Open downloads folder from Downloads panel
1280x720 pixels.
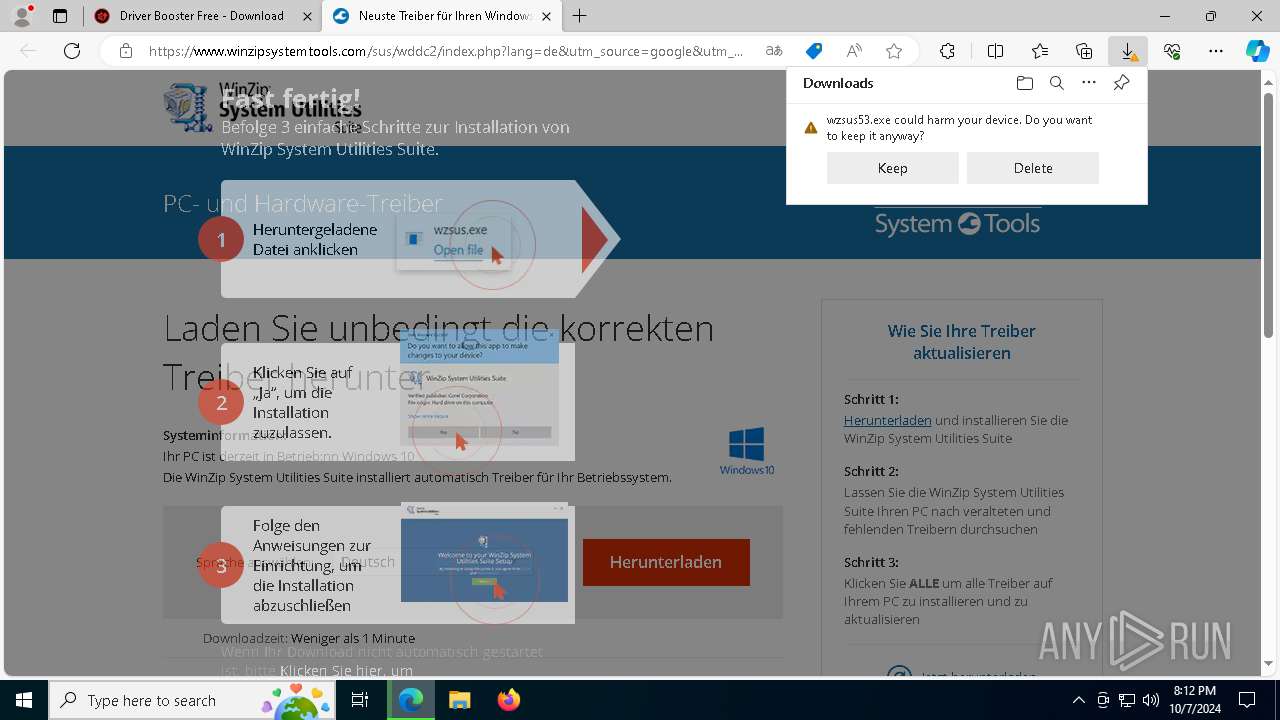coord(1024,83)
